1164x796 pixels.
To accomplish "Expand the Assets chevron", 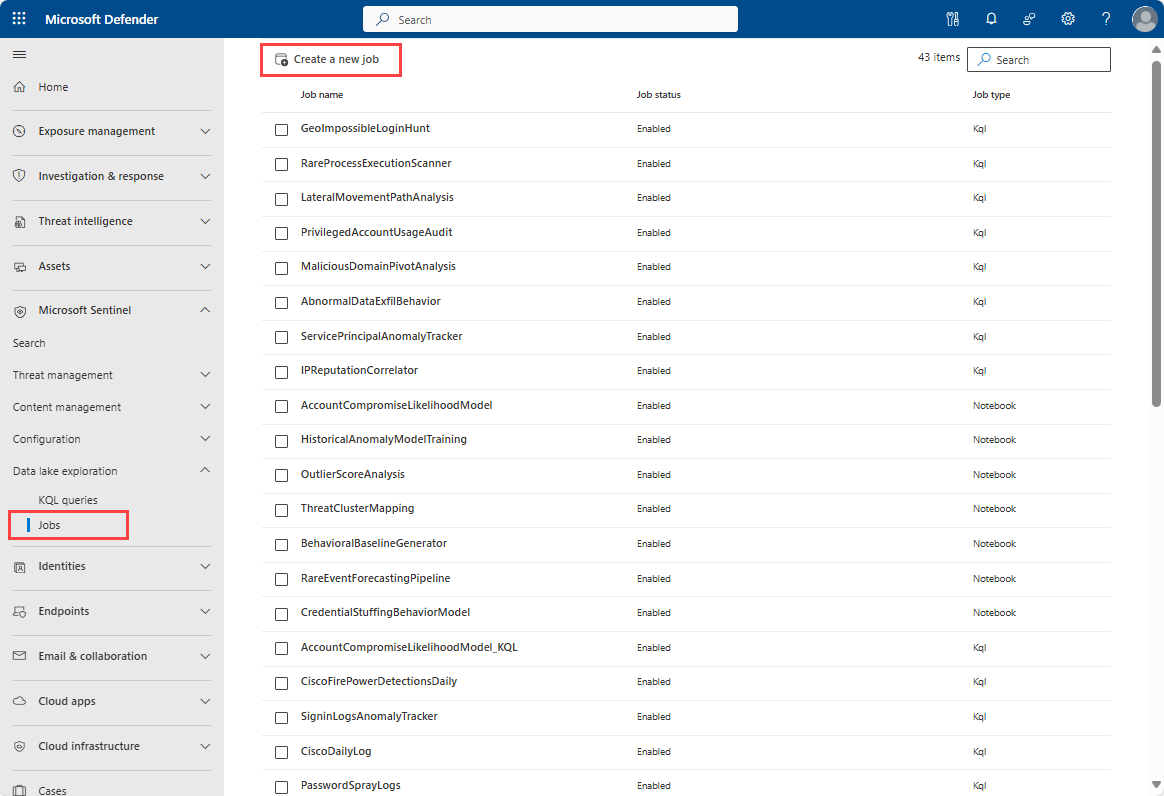I will pyautogui.click(x=206, y=267).
